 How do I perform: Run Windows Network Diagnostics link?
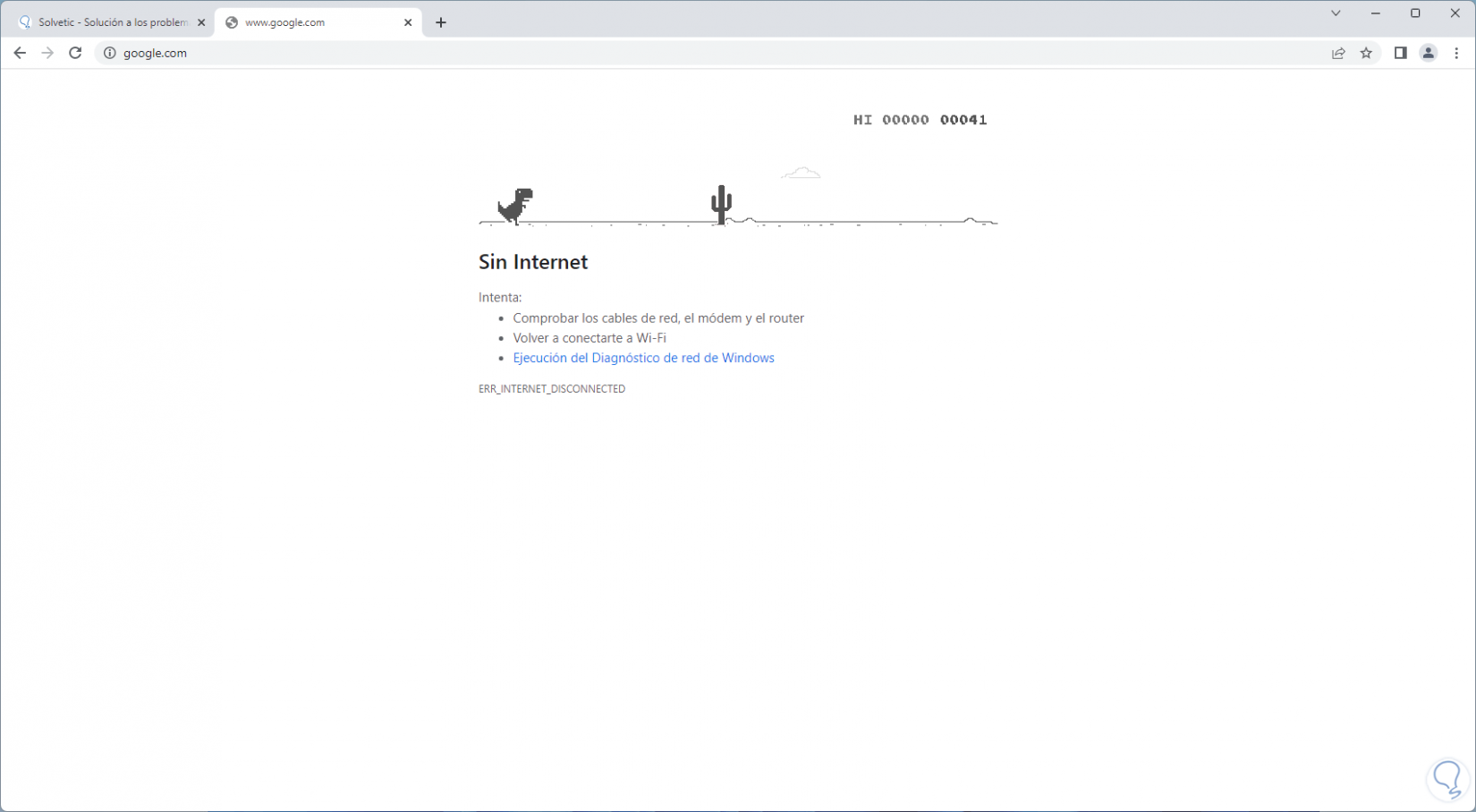point(643,358)
